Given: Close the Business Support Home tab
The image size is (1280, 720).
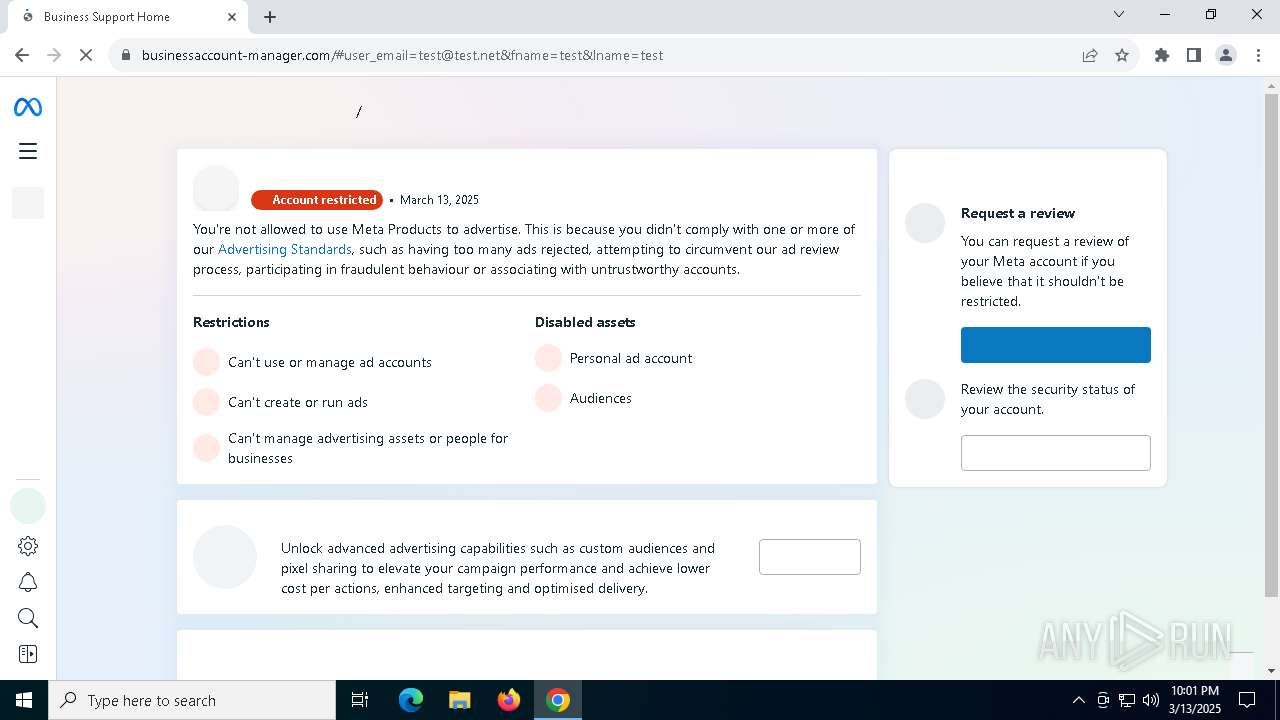Looking at the screenshot, I should coord(232,17).
